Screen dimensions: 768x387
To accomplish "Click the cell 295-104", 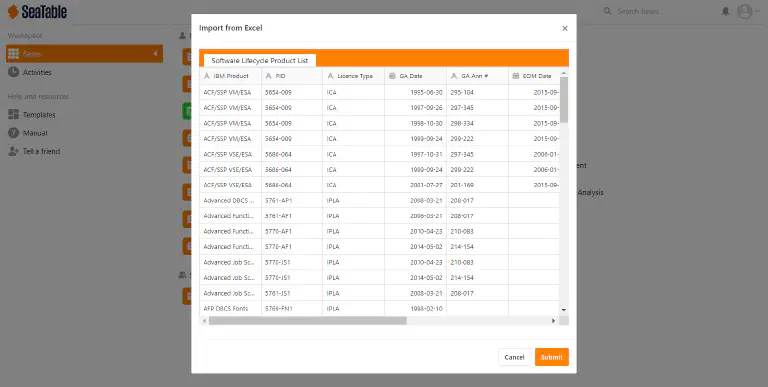I will click(x=477, y=92).
